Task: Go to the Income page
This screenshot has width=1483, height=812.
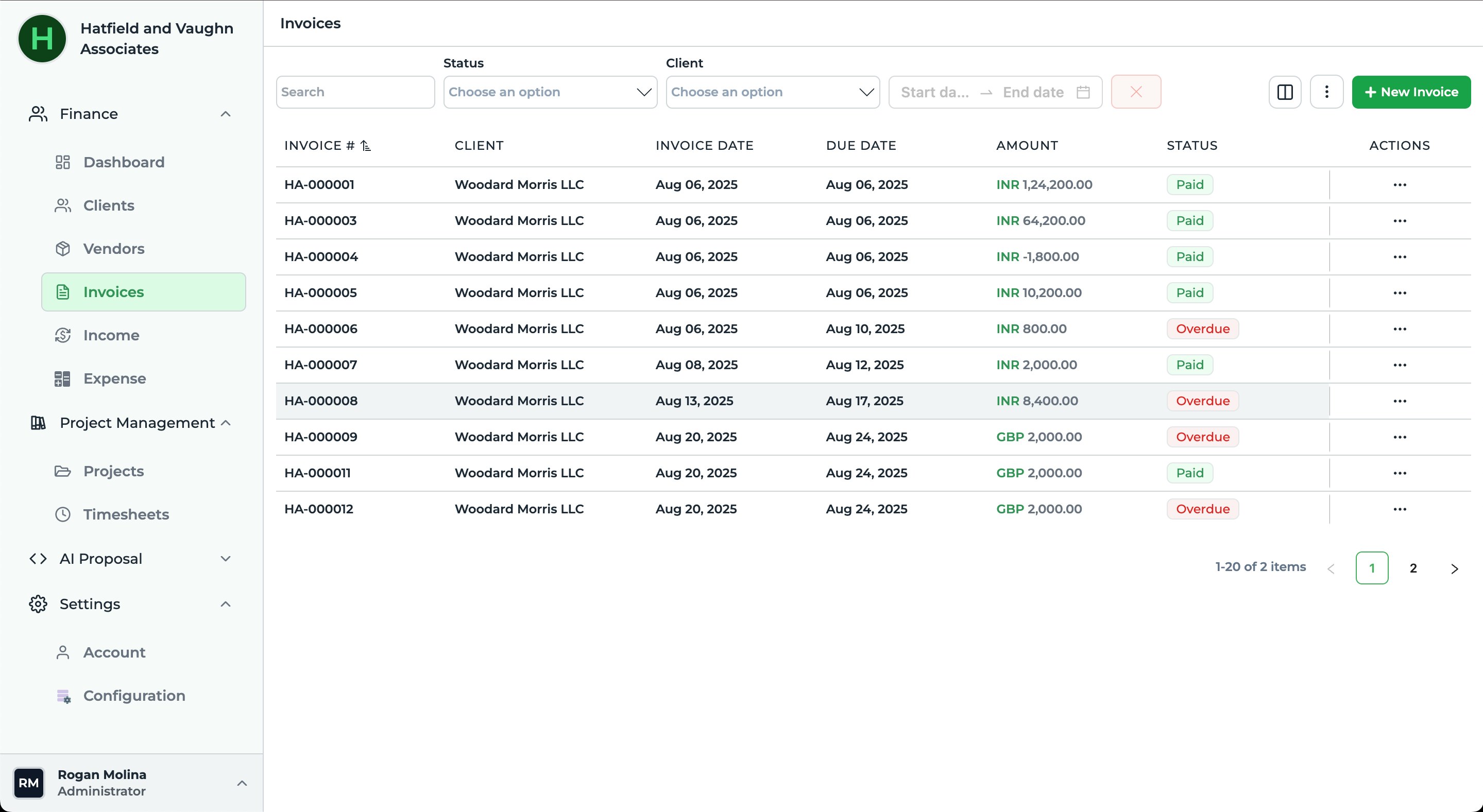Action: [143, 336]
